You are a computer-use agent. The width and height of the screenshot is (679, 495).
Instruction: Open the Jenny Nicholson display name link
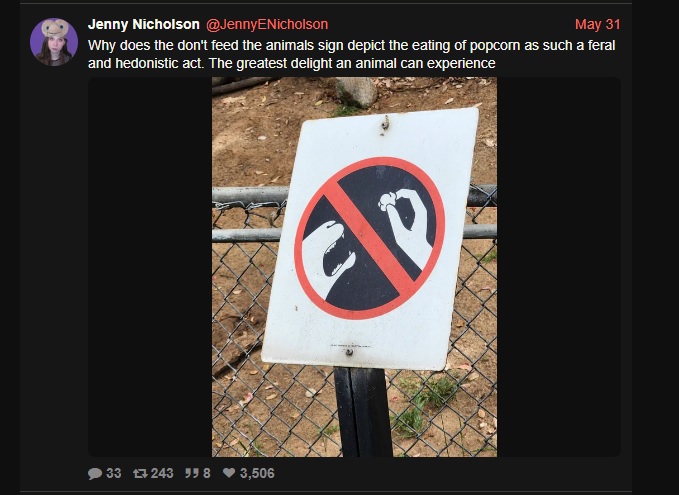point(143,24)
